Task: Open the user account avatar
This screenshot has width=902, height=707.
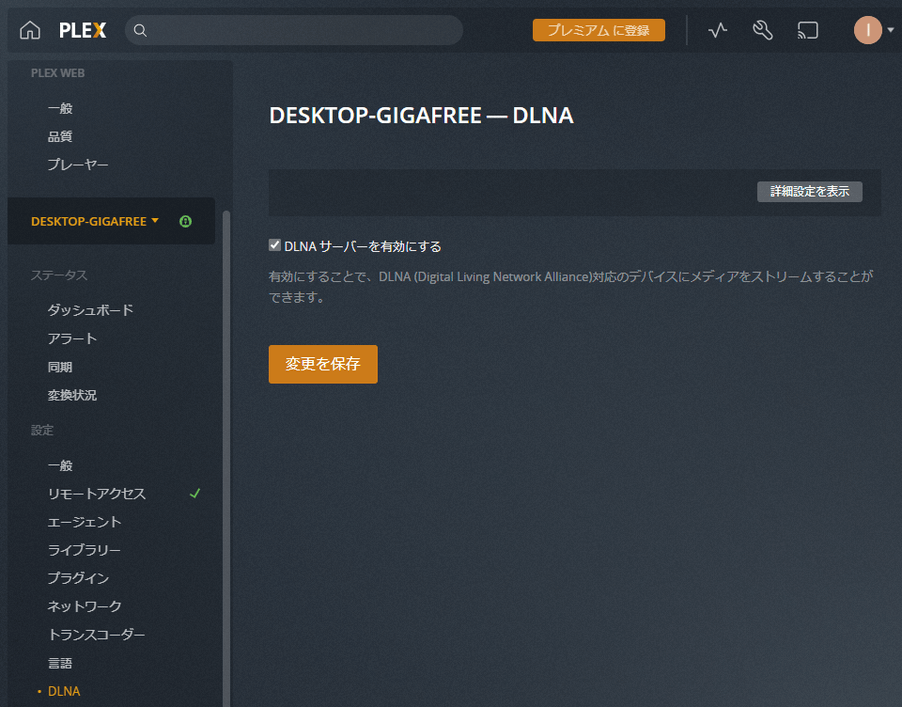Action: pos(867,30)
